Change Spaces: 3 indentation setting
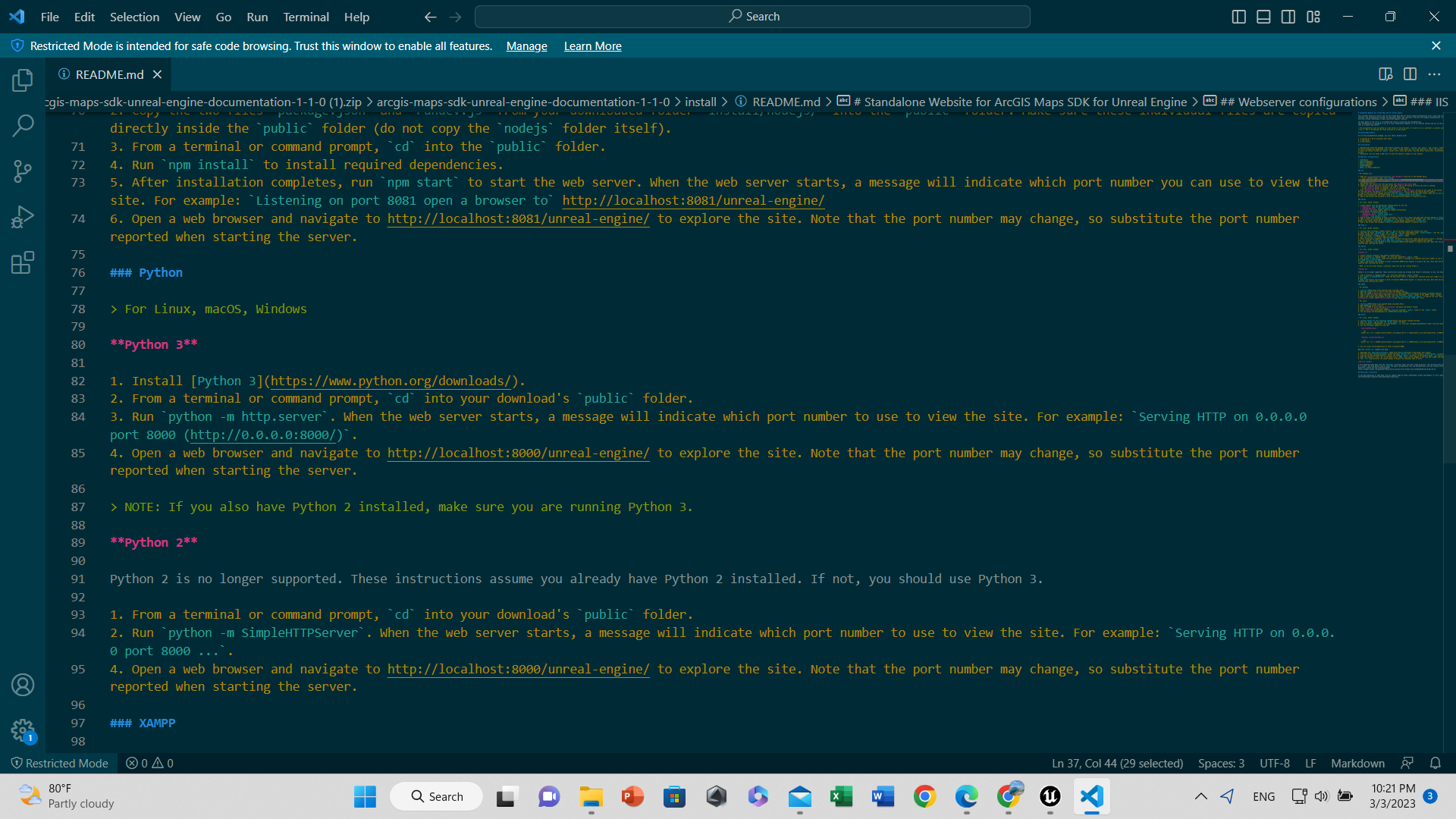 pos(1221,763)
